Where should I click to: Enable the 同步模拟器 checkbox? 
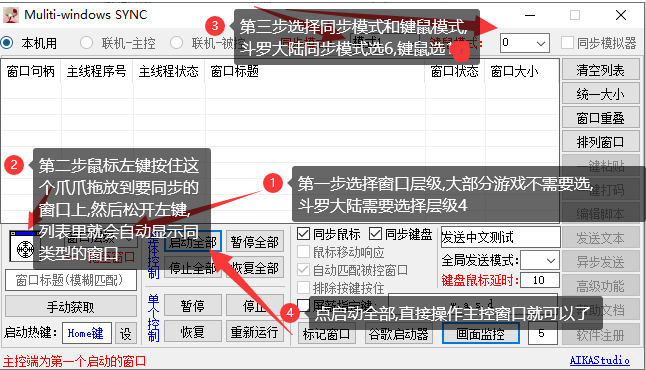(x=567, y=42)
